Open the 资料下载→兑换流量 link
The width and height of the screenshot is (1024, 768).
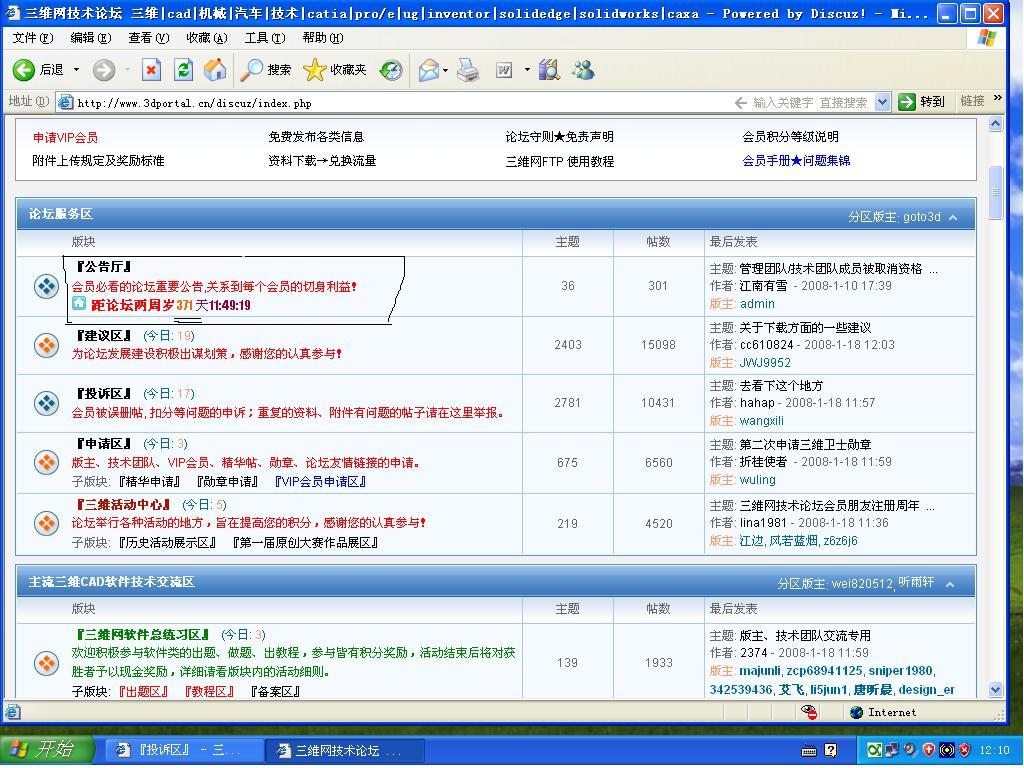[322, 161]
